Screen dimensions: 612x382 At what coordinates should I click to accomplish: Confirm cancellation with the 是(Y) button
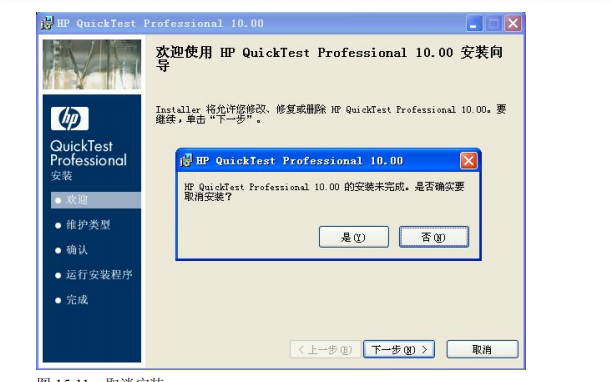[354, 237]
